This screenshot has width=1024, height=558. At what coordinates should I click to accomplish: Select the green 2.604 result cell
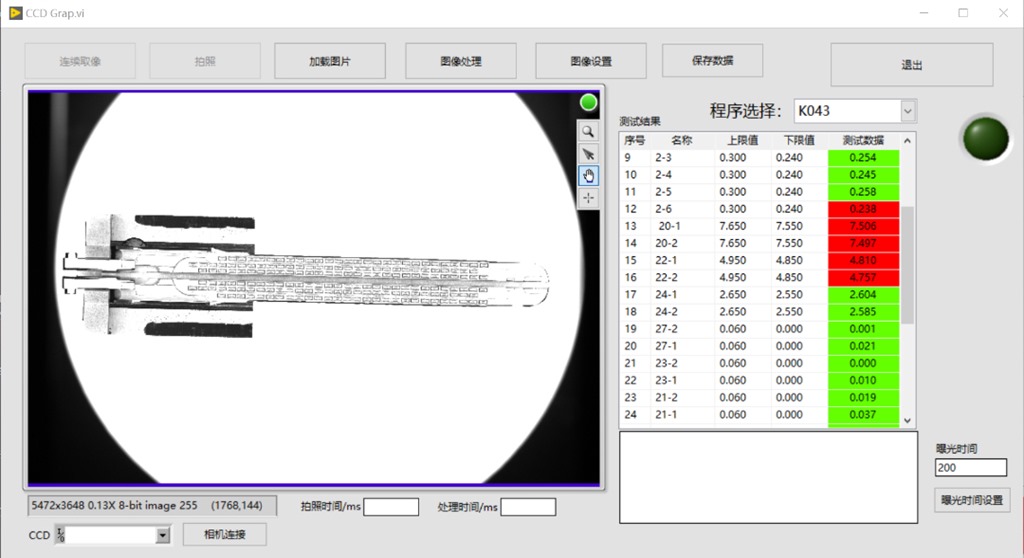tap(863, 295)
